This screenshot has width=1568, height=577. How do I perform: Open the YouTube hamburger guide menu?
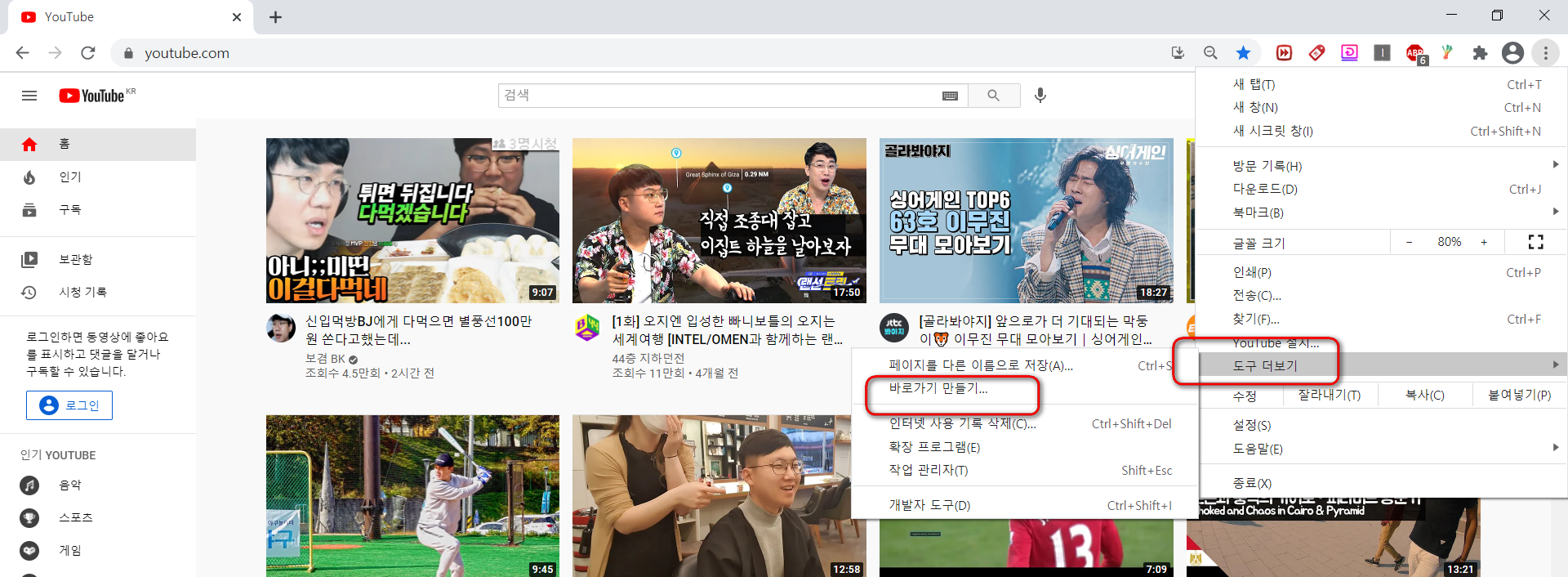tap(29, 96)
